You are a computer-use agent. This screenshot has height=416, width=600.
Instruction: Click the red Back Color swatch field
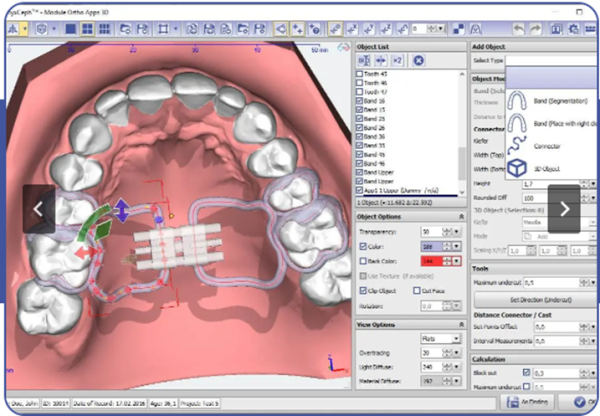(431, 261)
